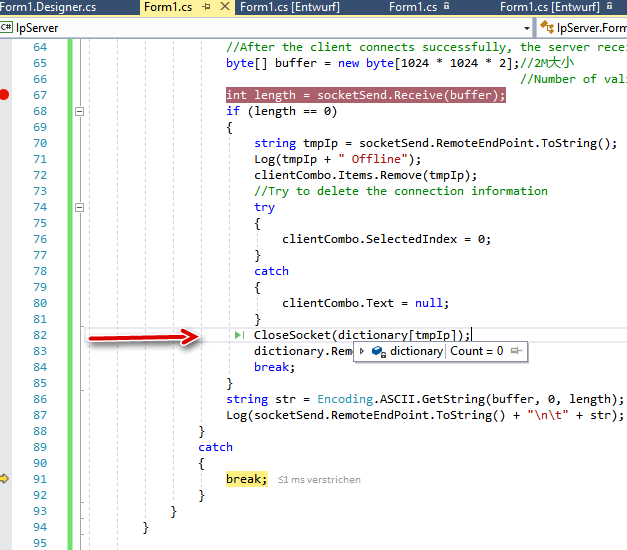Screen dimensions: 627x550
Task: Click the catch keyword on line 89
Action: [215, 447]
